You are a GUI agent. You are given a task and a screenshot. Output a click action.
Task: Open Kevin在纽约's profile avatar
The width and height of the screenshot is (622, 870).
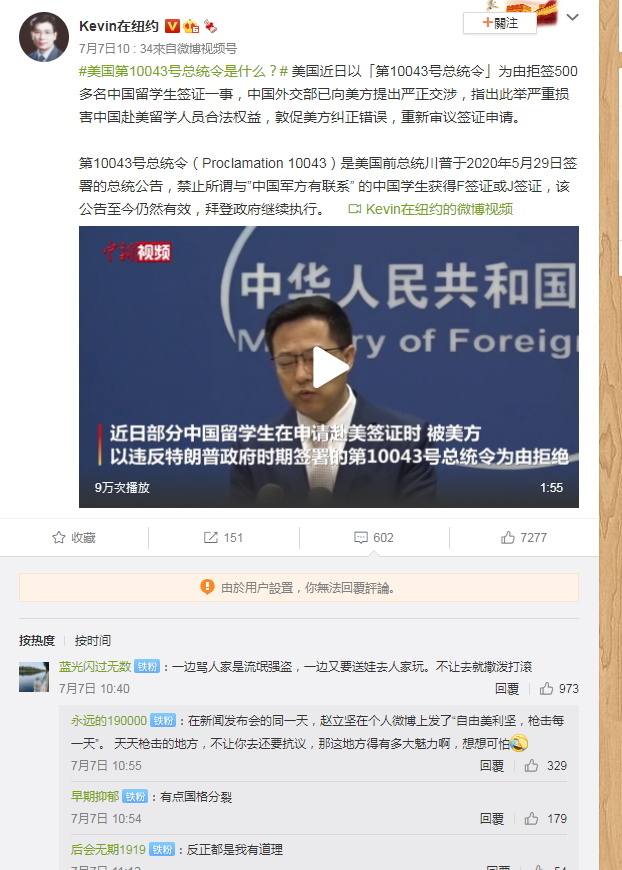tap(44, 37)
